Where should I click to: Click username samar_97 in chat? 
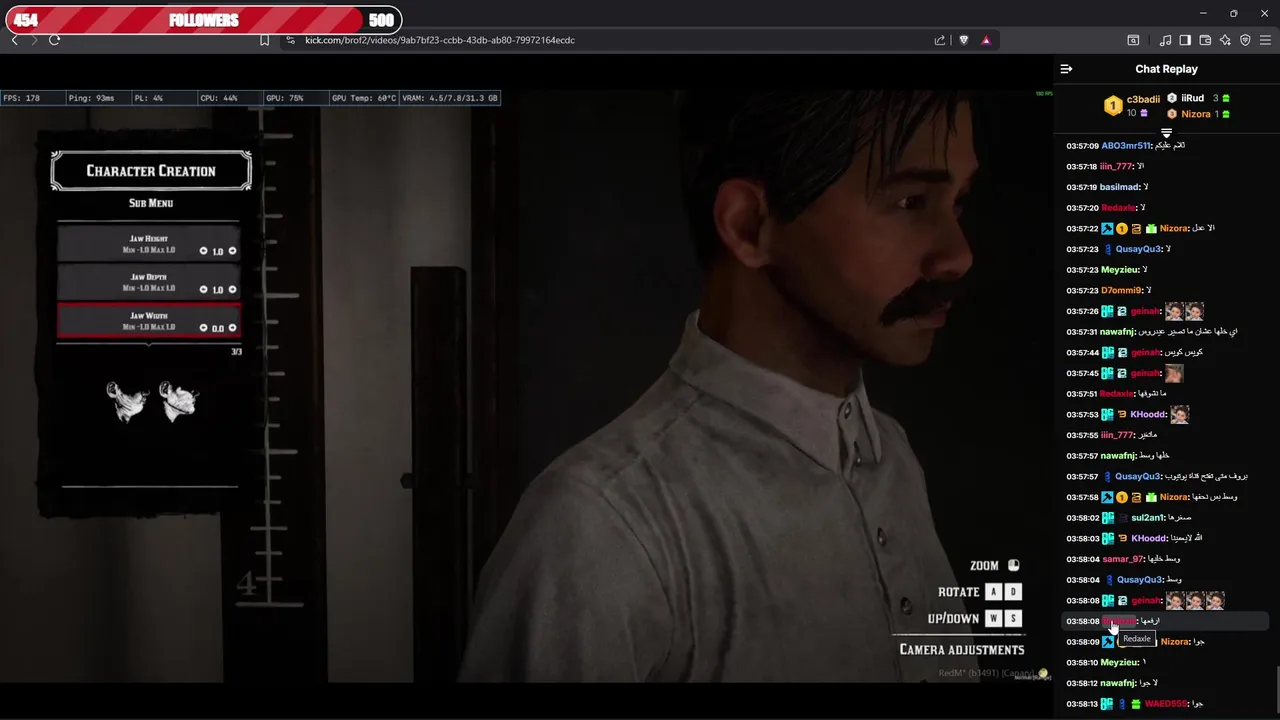(x=1122, y=559)
